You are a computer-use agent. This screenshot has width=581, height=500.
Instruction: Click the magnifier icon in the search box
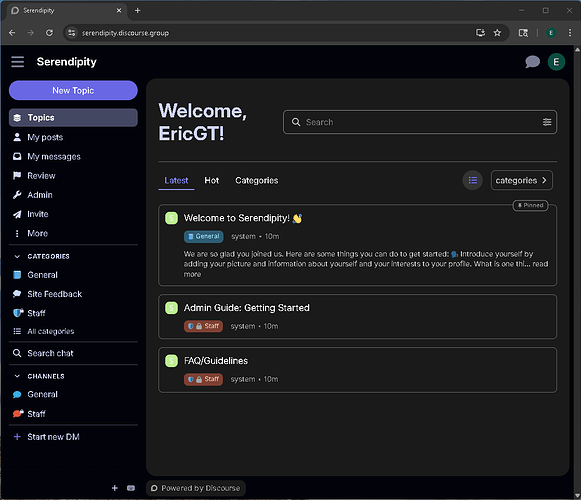point(296,122)
